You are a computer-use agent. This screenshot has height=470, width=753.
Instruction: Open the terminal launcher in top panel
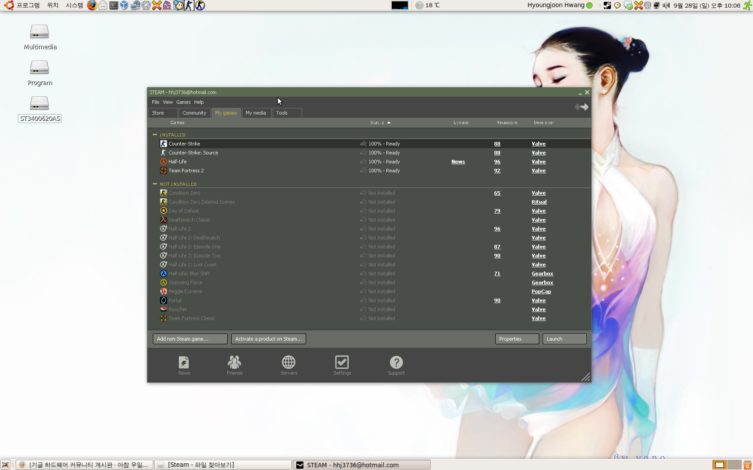(x=113, y=5)
